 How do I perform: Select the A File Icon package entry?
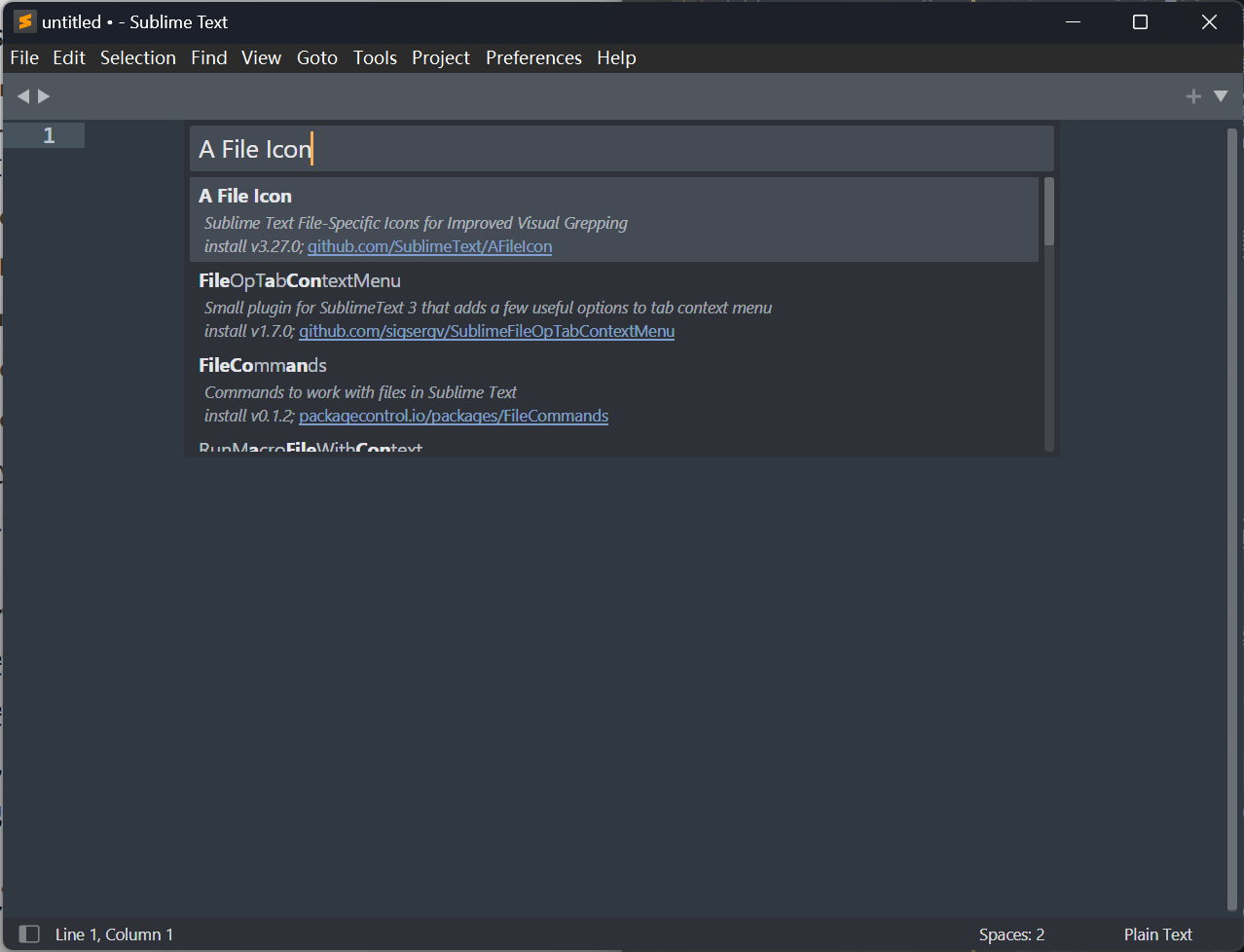click(x=614, y=220)
